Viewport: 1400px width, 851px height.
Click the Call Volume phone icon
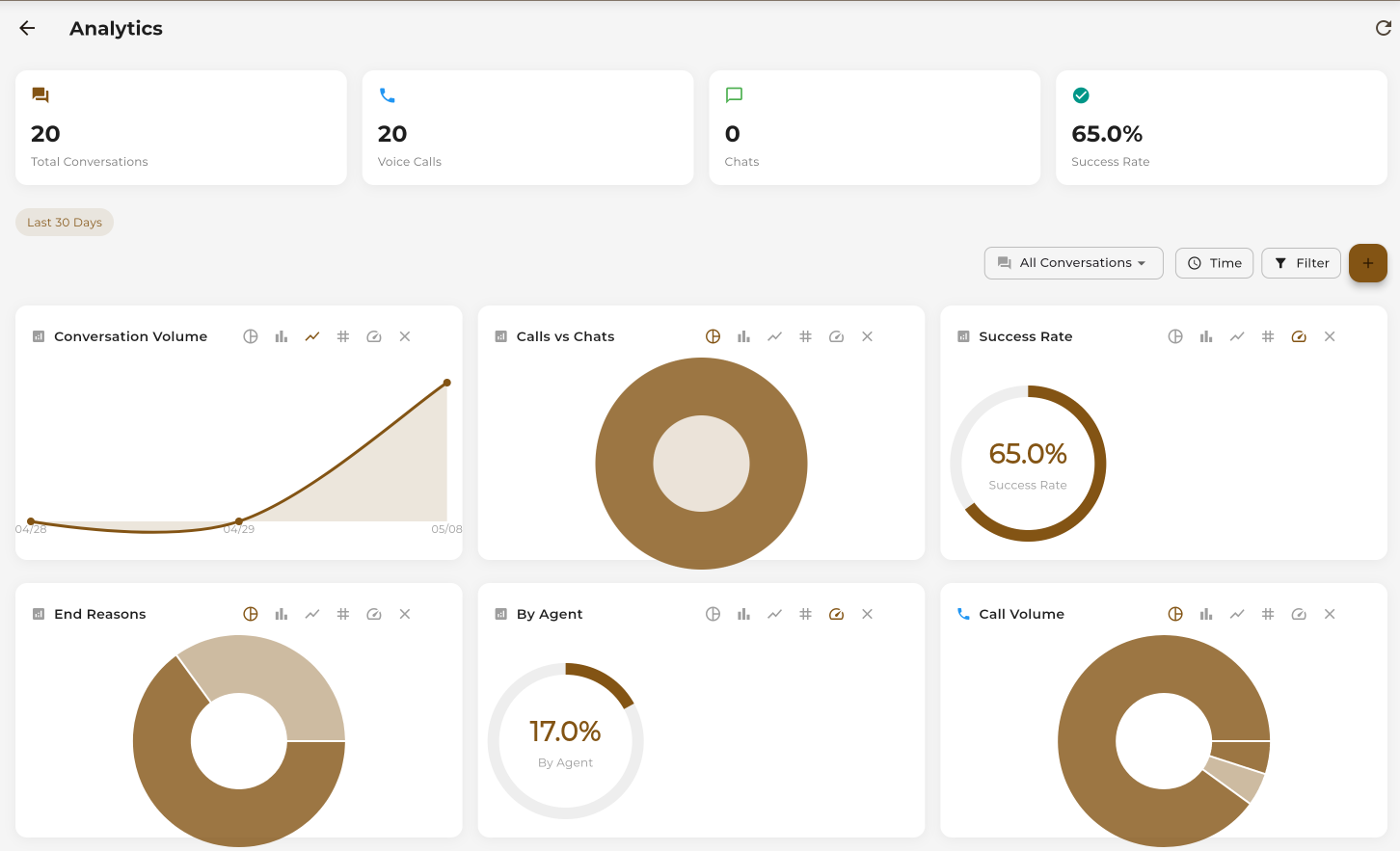coord(963,614)
